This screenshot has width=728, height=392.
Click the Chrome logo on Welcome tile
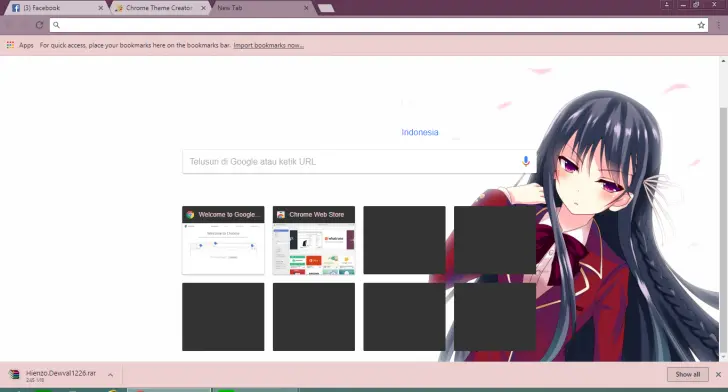[190, 215]
